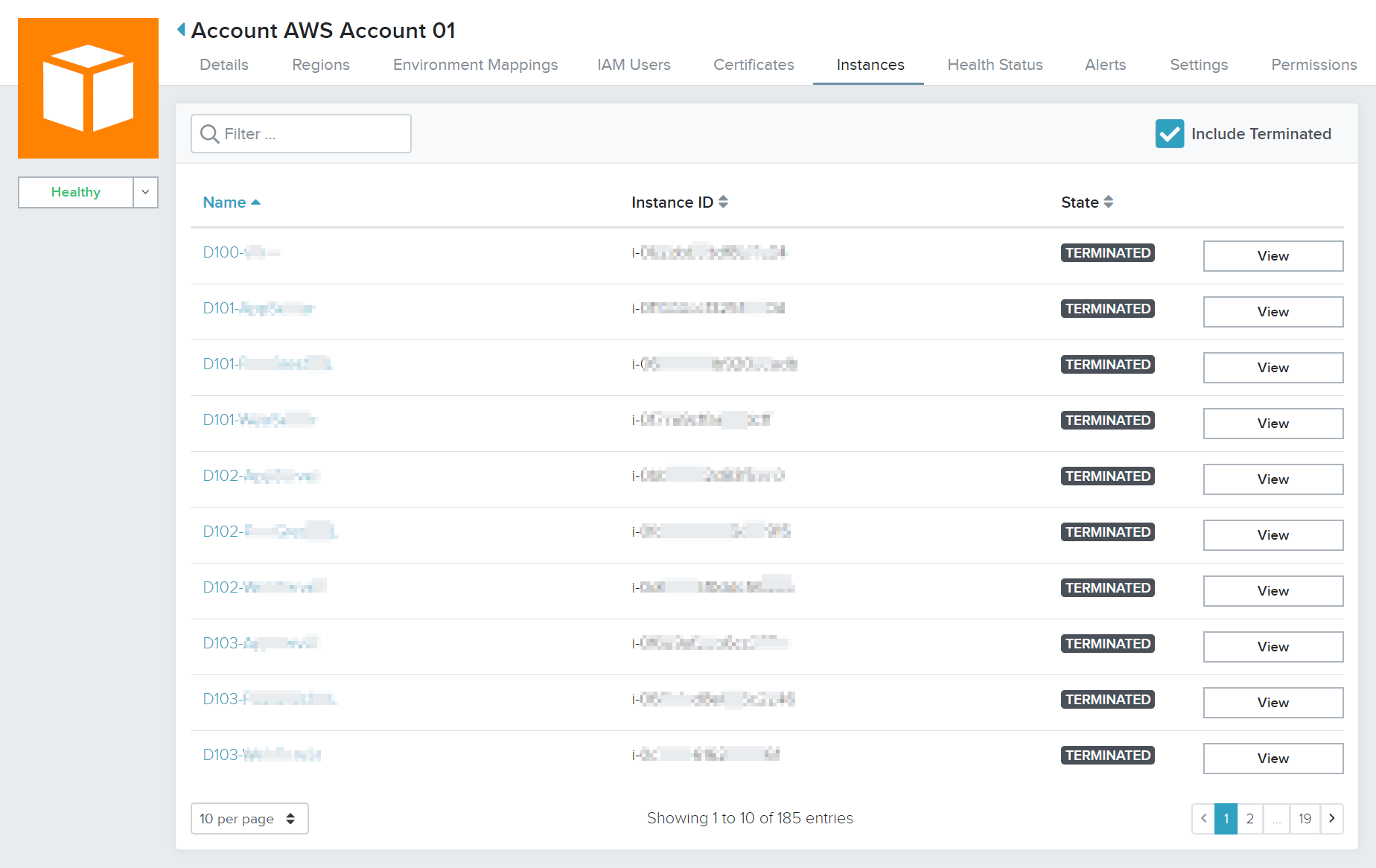Switch to the Details tab
Viewport: 1376px width, 868px height.
224,65
